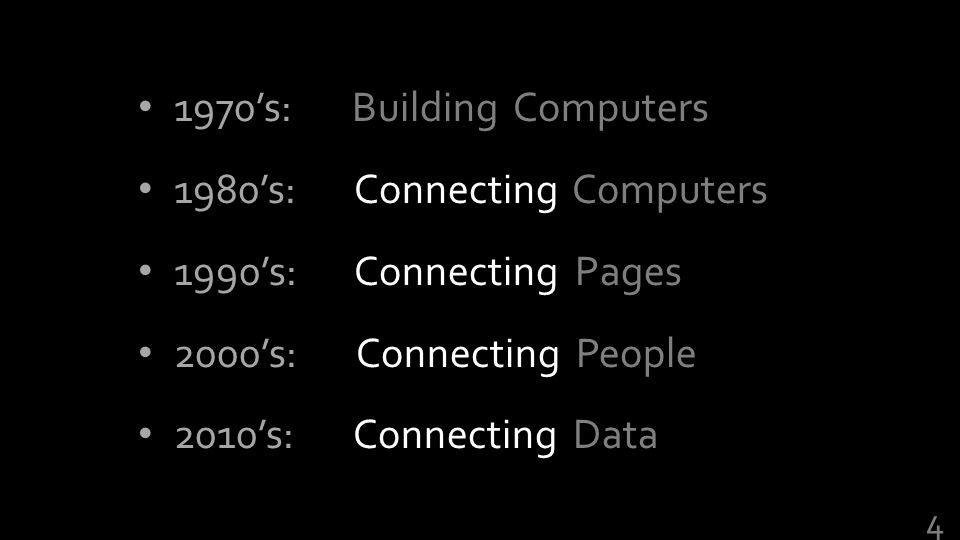Screen dimensions: 960x540
Task: Click Computers in the 1980's line
Action: [x=670, y=192]
